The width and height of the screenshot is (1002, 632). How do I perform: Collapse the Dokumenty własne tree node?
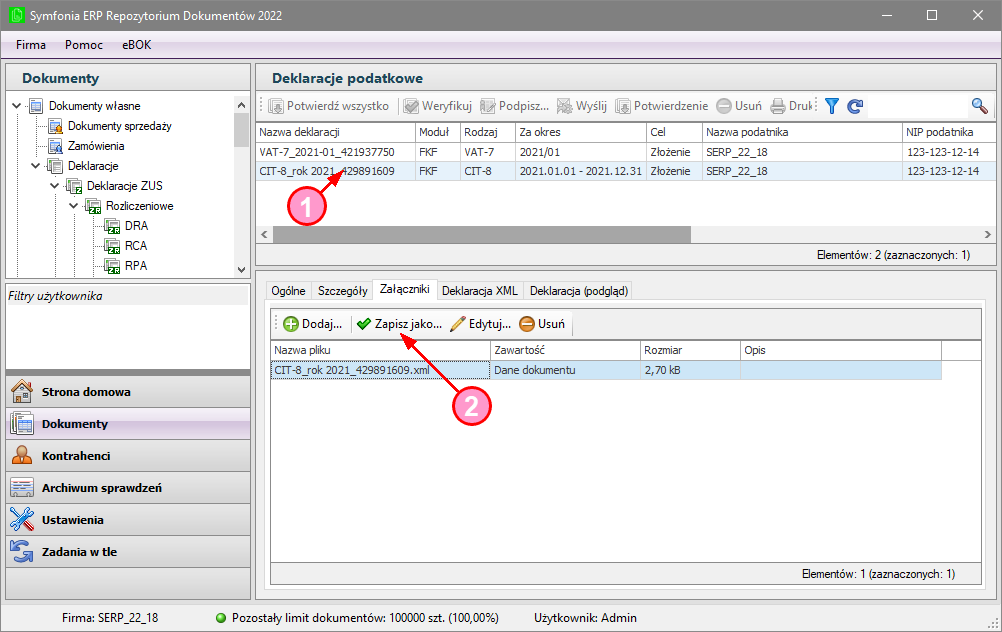pos(17,106)
